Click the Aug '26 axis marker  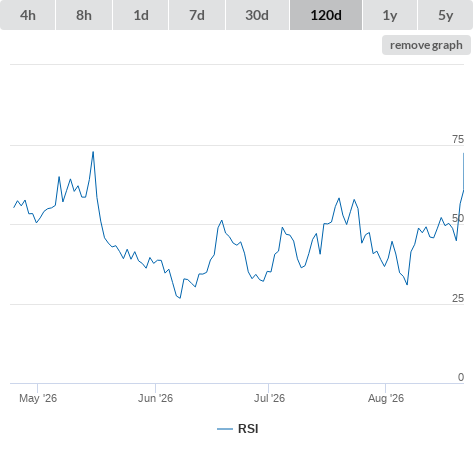pyautogui.click(x=386, y=398)
